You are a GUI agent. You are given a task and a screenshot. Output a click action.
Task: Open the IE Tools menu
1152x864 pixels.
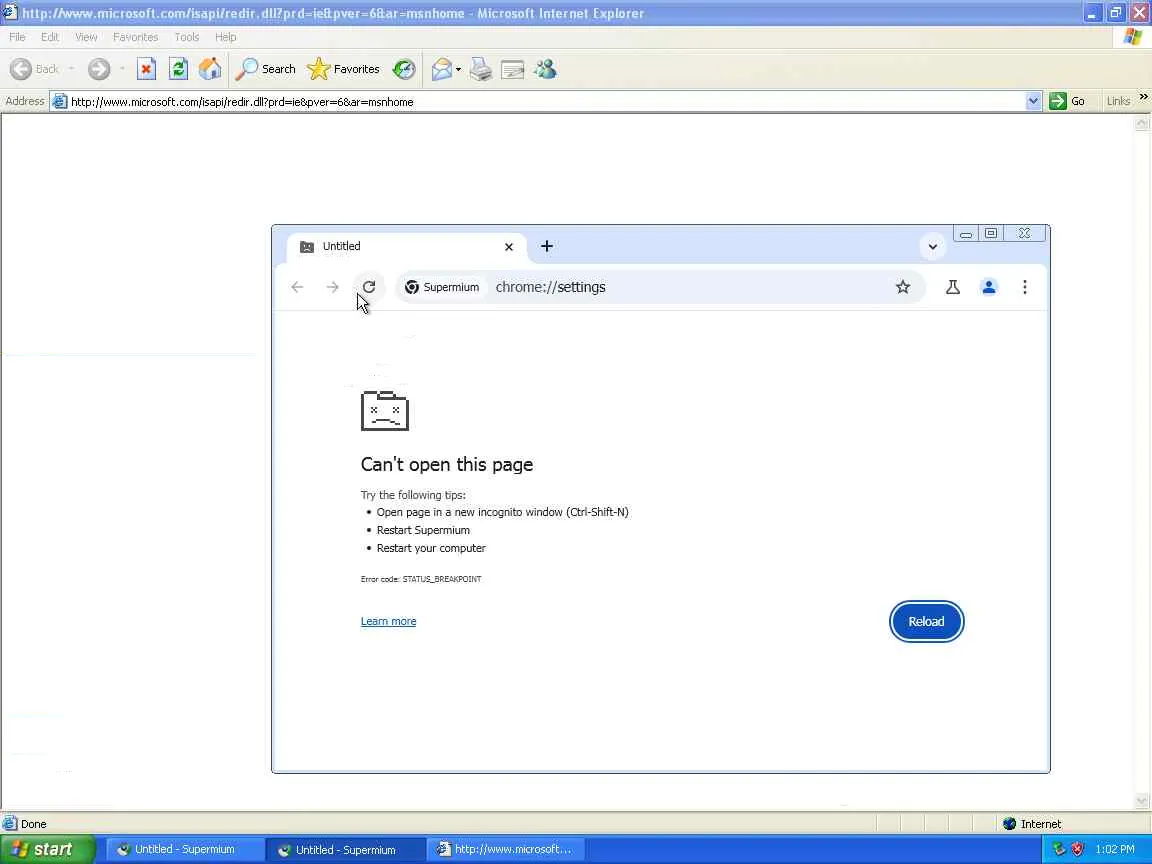[x=187, y=37]
